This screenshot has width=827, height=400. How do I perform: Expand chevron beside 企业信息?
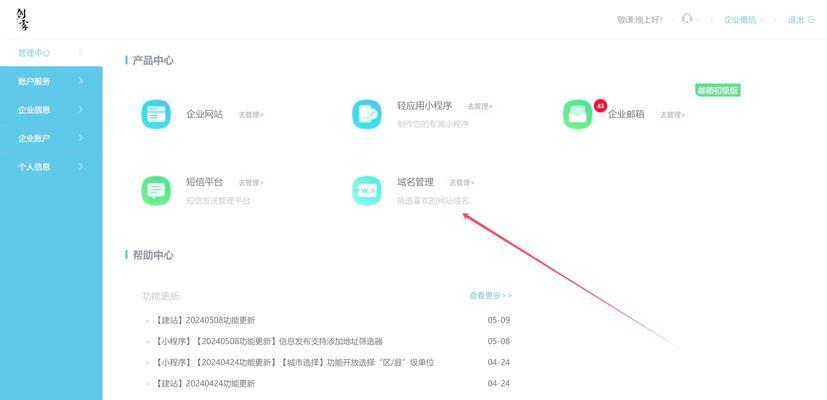point(81,109)
